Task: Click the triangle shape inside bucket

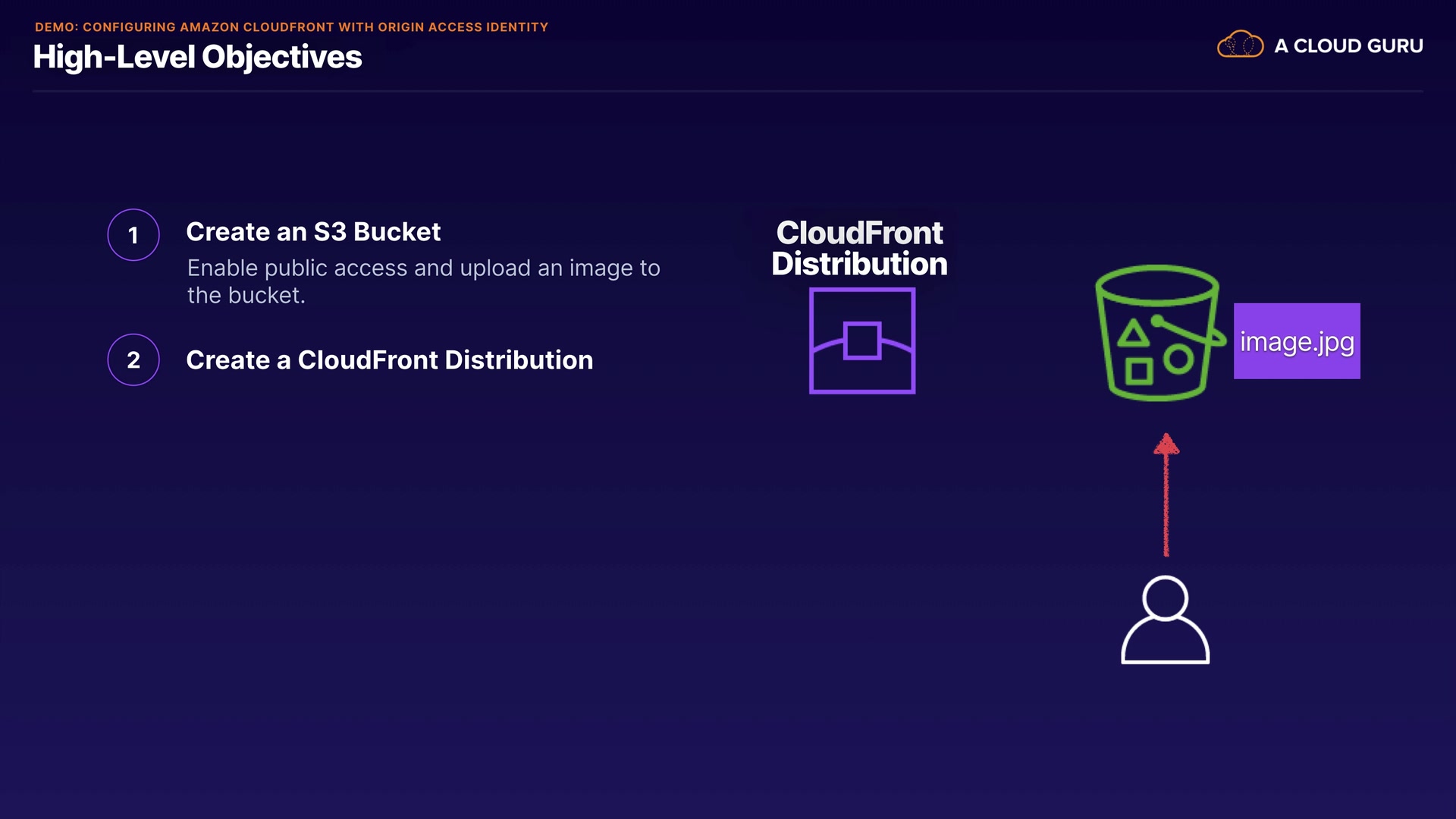Action: pos(1133,334)
